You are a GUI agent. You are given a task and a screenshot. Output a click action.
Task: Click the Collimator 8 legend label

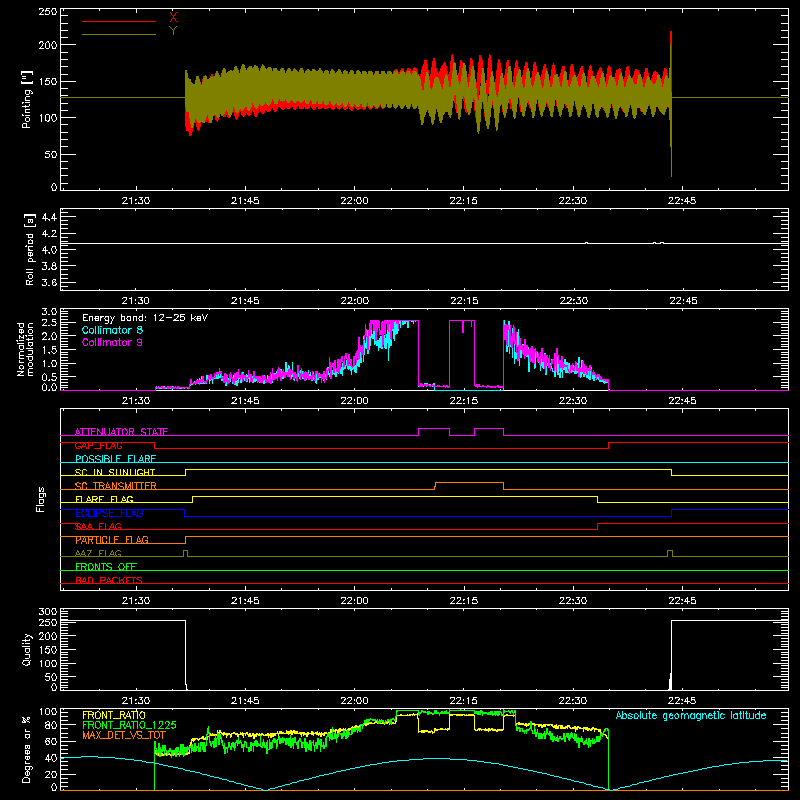point(112,330)
